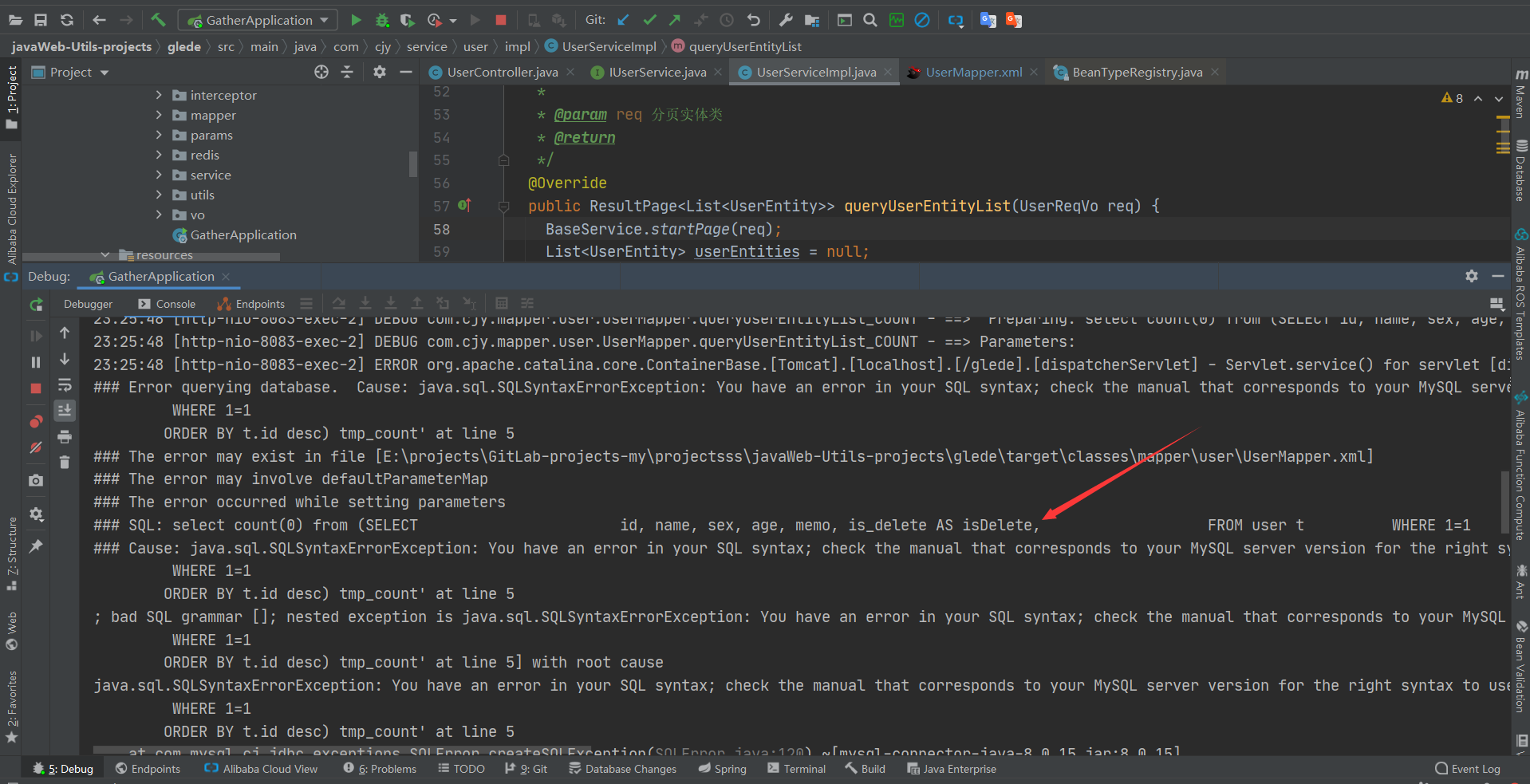
Task: View breakpoints with the double red circle icon
Action: pos(36,421)
